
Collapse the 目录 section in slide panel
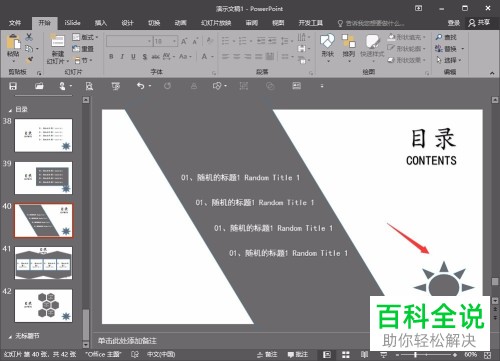pyautogui.click(x=10, y=110)
